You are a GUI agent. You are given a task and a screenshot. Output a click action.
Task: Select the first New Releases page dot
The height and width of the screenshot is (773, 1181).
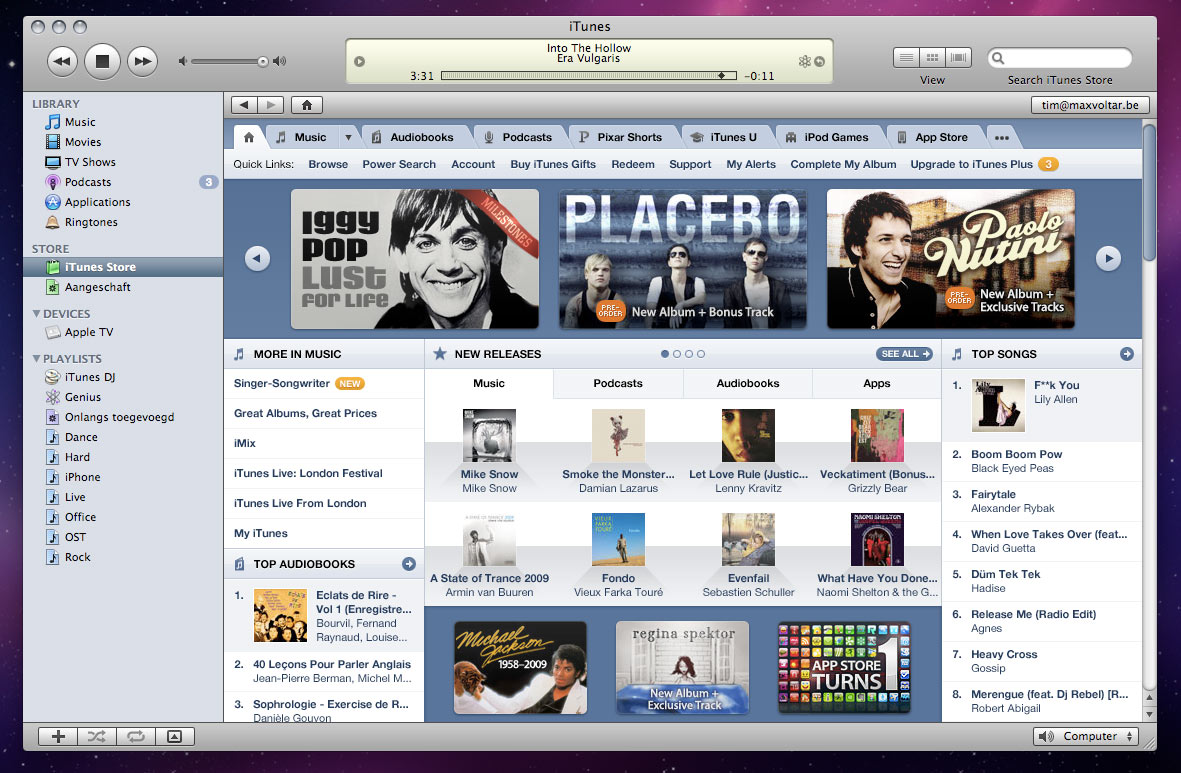point(664,354)
